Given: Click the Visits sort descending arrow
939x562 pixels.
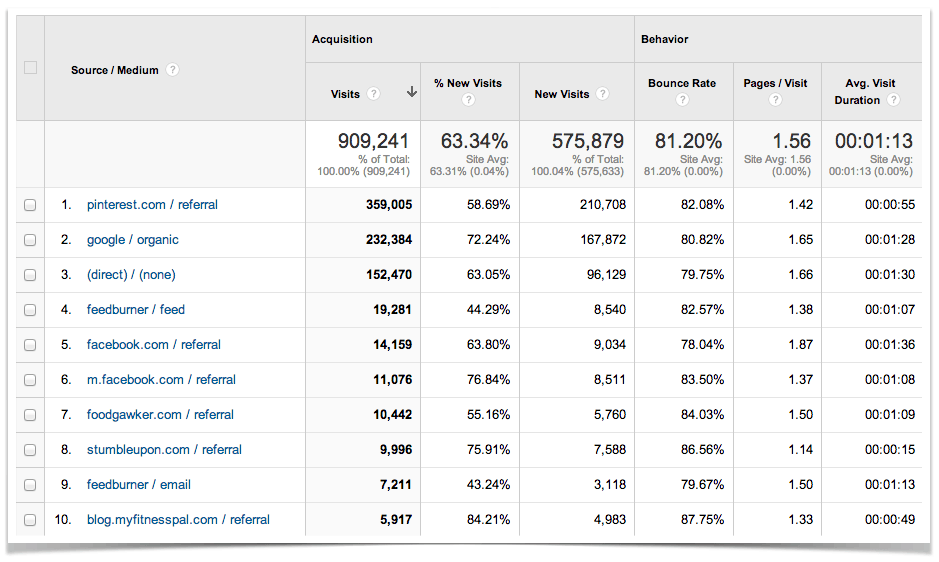Looking at the screenshot, I should 411,93.
